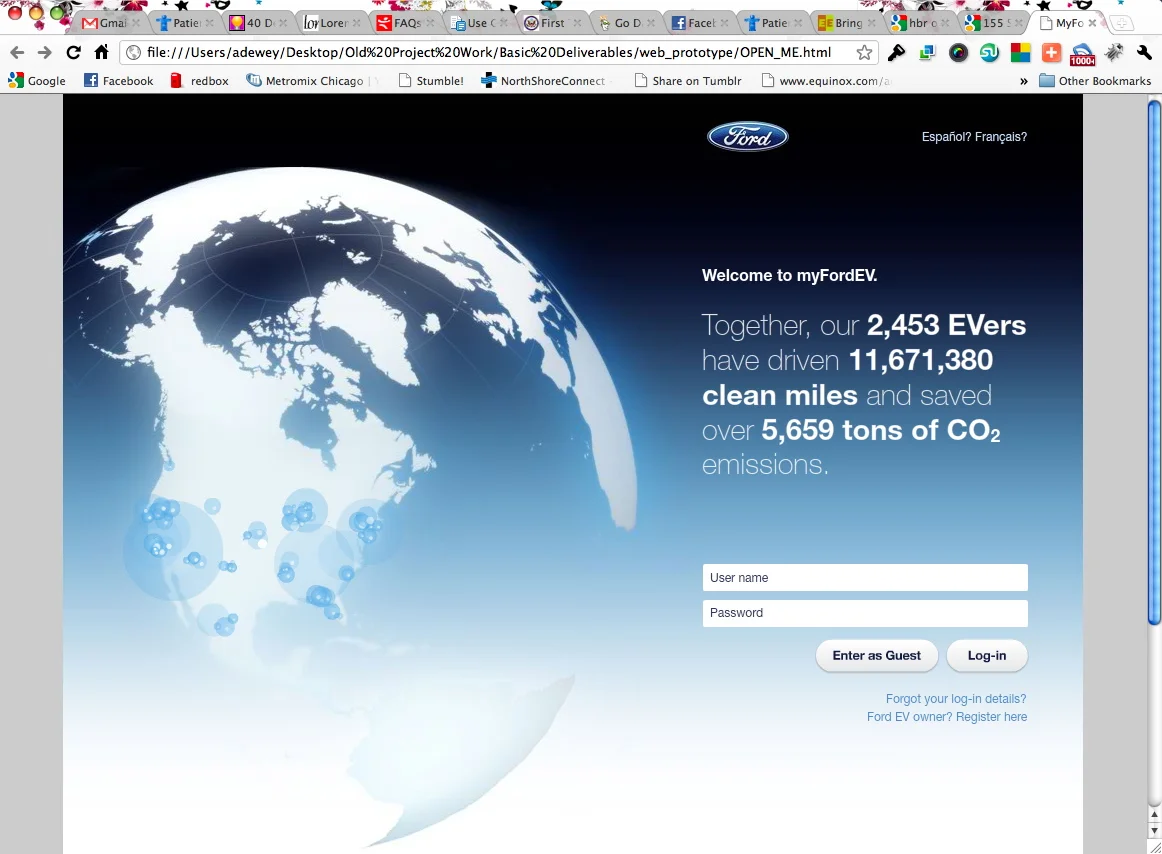This screenshot has height=854, width=1162.
Task: Open the Google bookmark
Action: [x=37, y=81]
